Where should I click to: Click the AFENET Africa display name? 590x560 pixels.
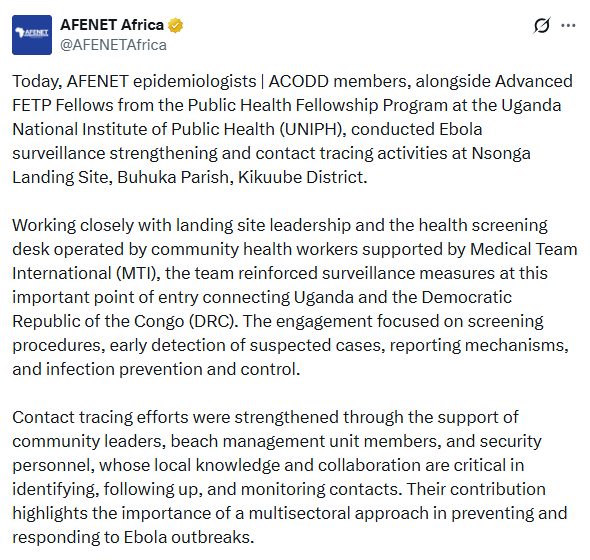click(x=112, y=25)
